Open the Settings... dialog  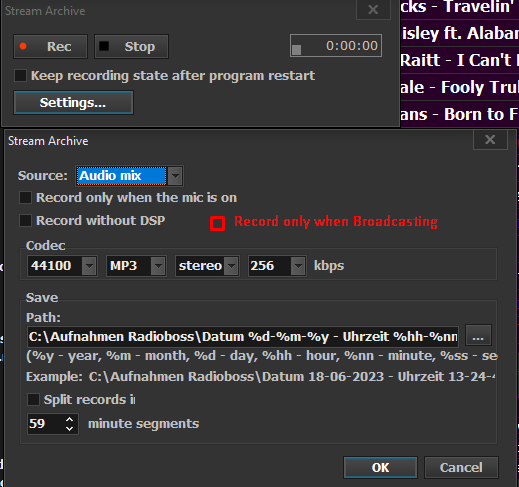tap(73, 103)
